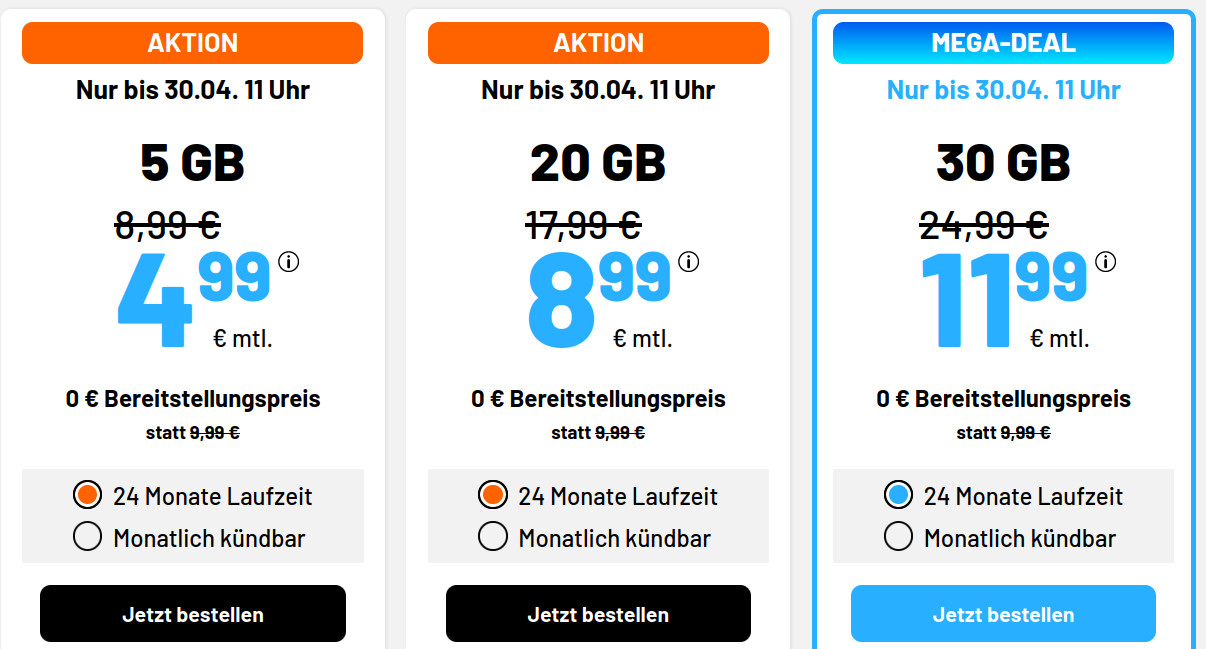Click 'Nur bis 30.04. 11 Uhr' on the Mega-Deal

tap(1003, 90)
